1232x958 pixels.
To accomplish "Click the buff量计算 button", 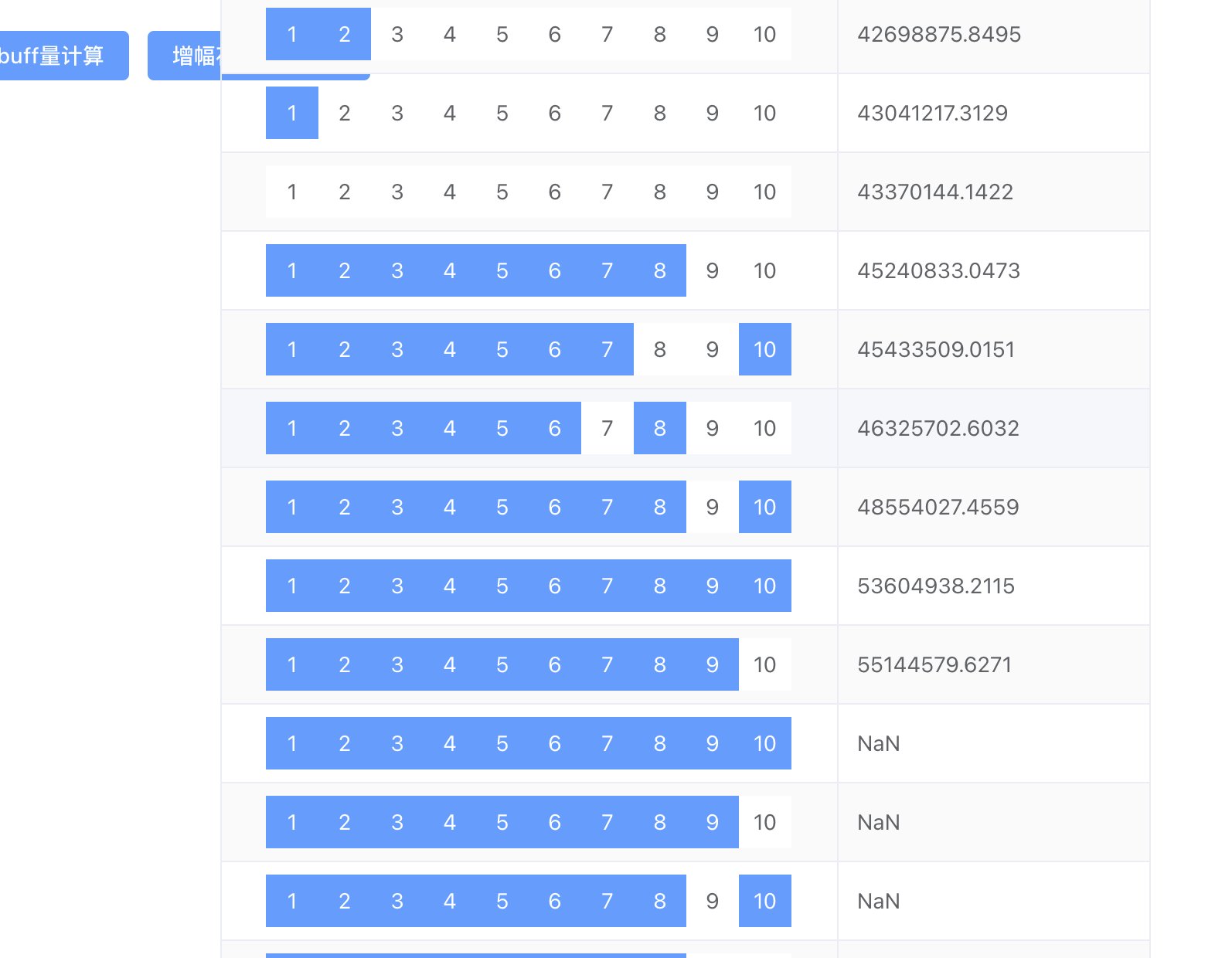I will click(63, 56).
